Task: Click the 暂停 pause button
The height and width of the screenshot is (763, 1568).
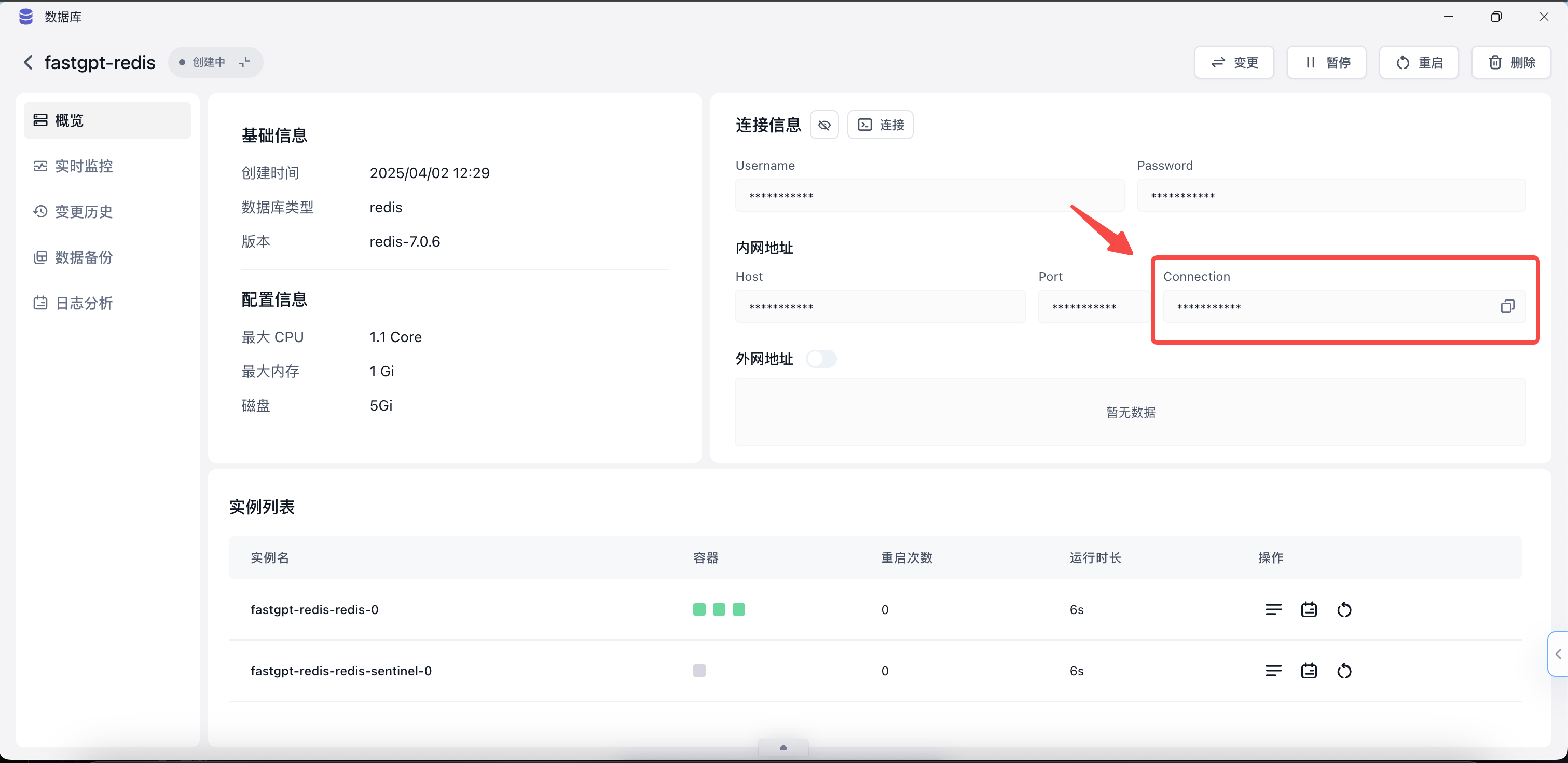Action: tap(1326, 62)
